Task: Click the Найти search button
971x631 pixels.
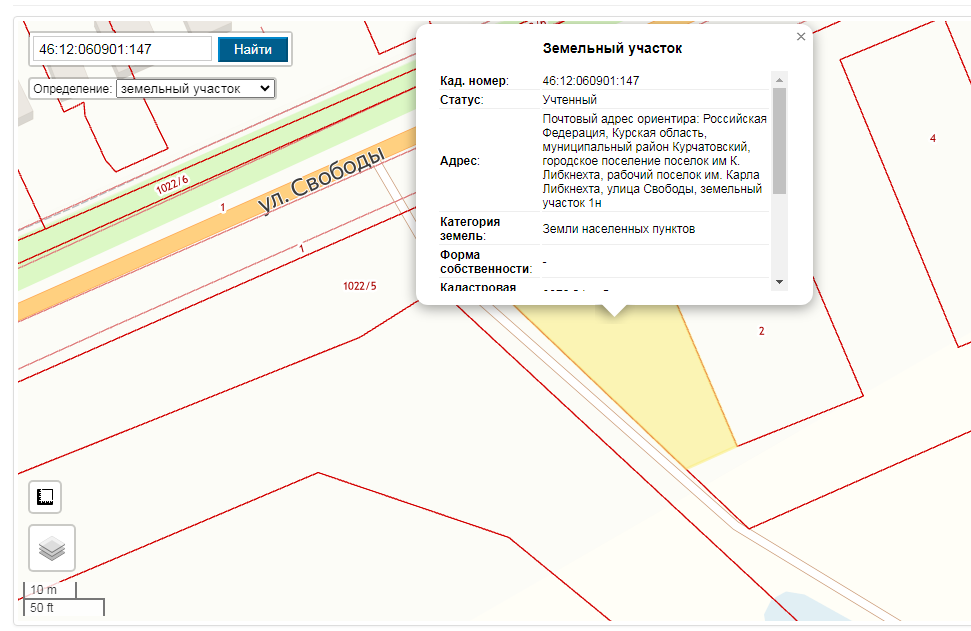Action: coord(253,50)
